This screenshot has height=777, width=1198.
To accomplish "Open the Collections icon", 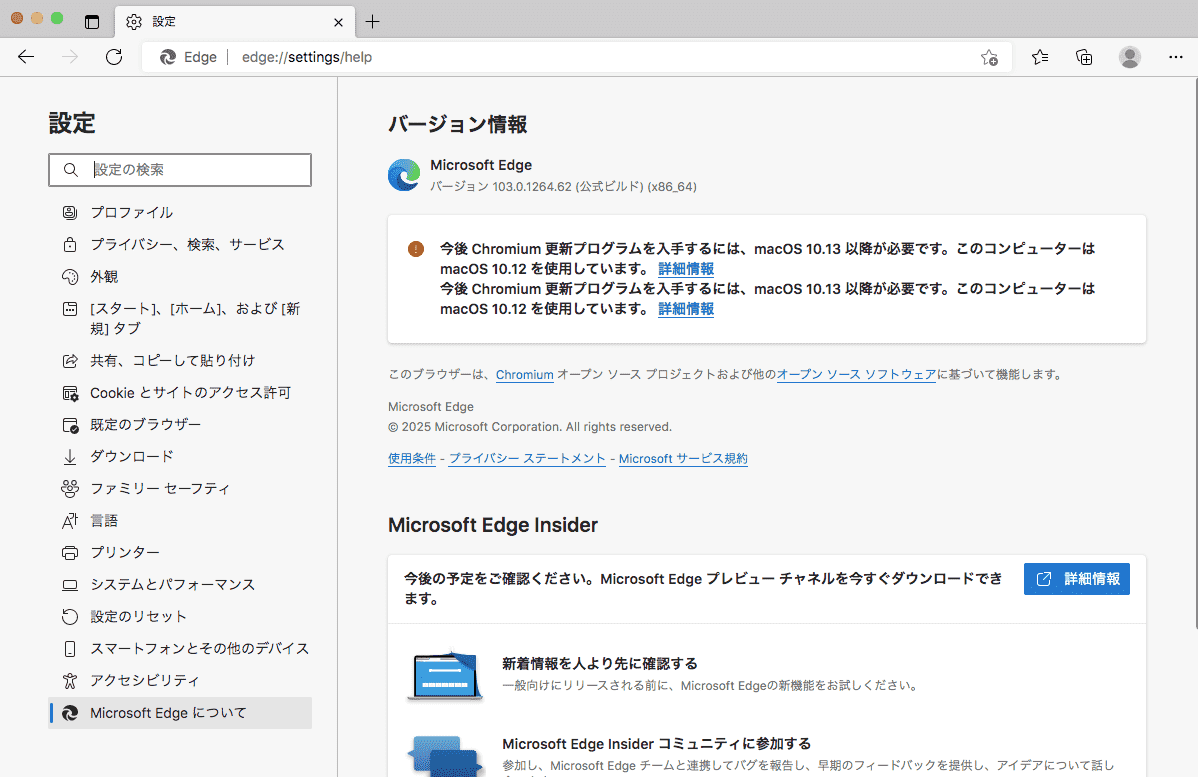I will (1084, 57).
